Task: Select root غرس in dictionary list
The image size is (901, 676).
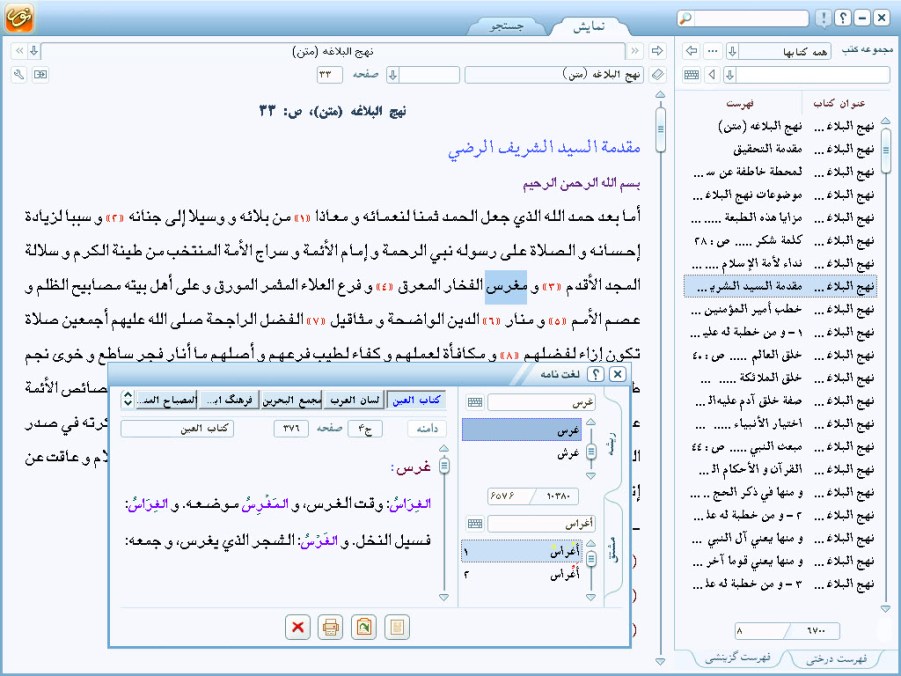Action: pos(522,430)
